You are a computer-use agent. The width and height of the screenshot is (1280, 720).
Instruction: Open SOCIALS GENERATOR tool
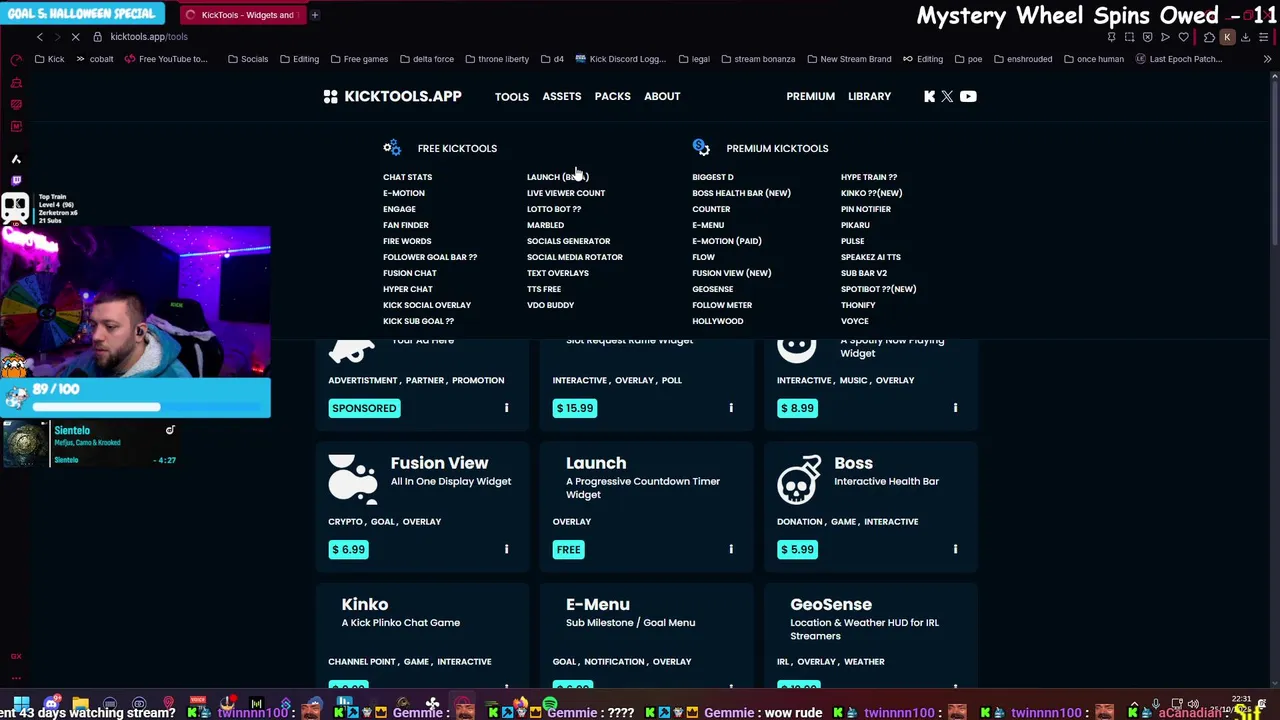(x=568, y=241)
